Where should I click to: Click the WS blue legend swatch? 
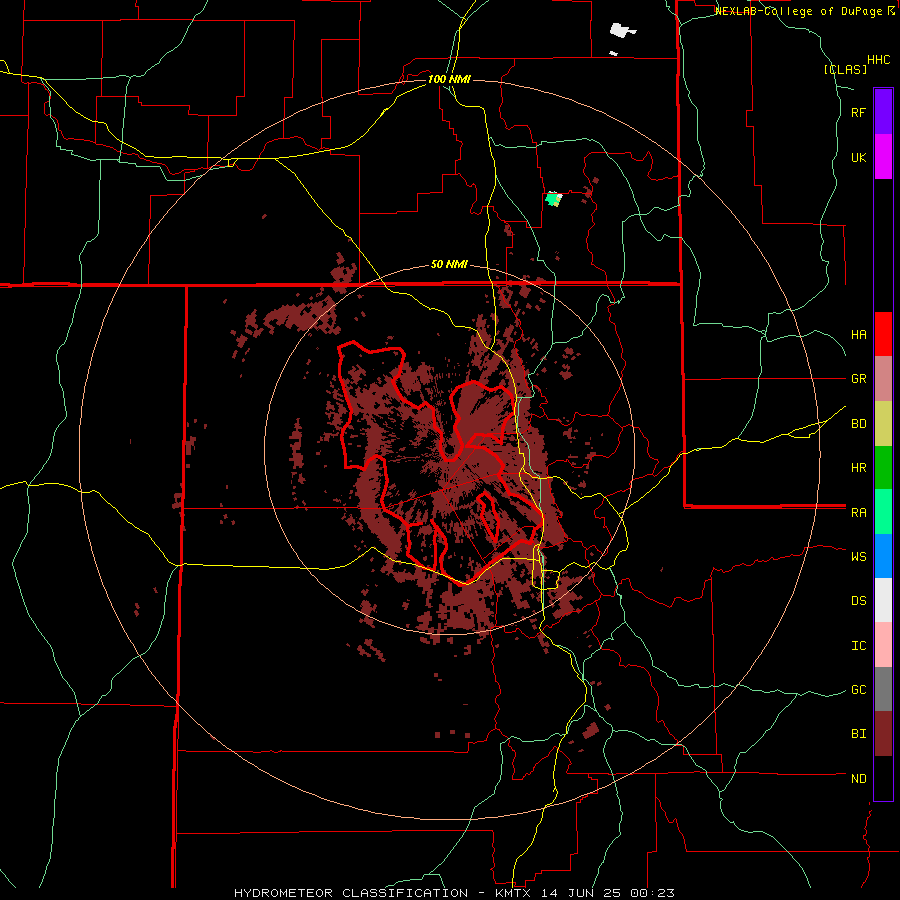pyautogui.click(x=883, y=556)
